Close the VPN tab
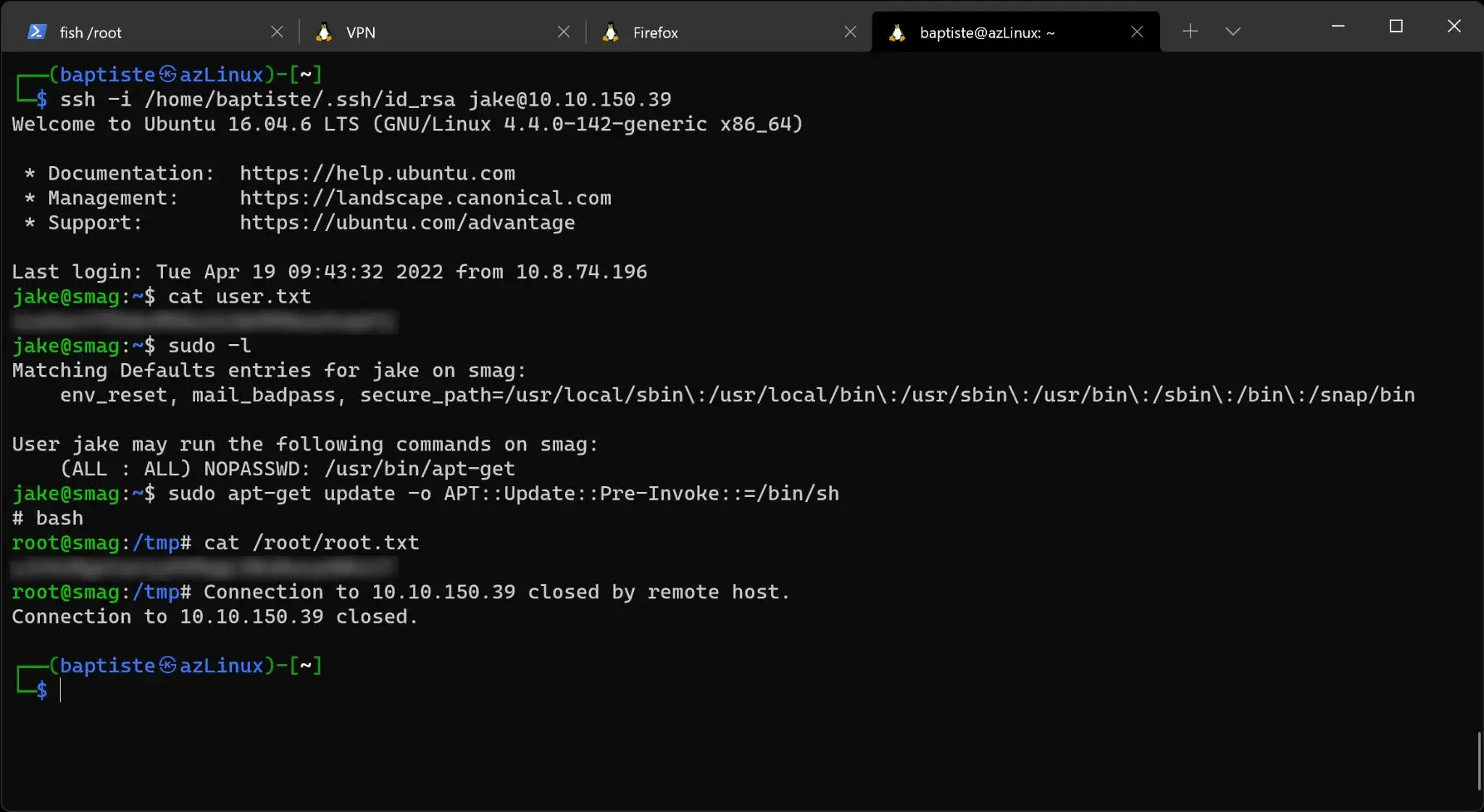Viewport: 1484px width, 812px height. click(564, 32)
